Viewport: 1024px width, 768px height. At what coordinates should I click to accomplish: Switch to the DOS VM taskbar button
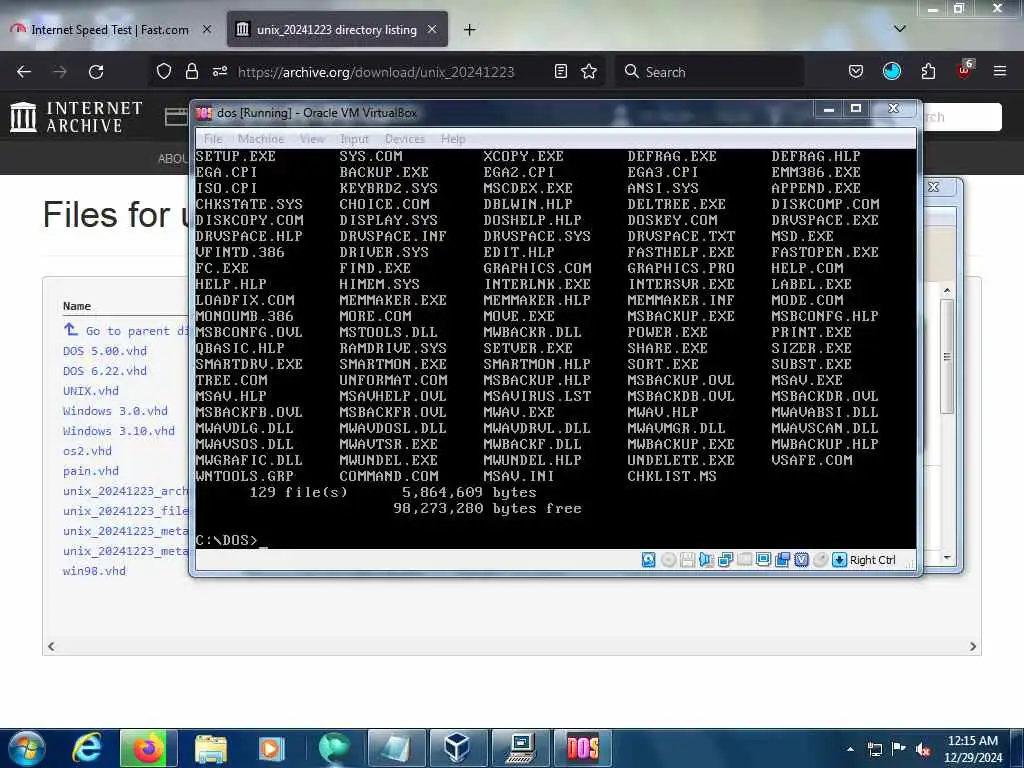pos(583,748)
